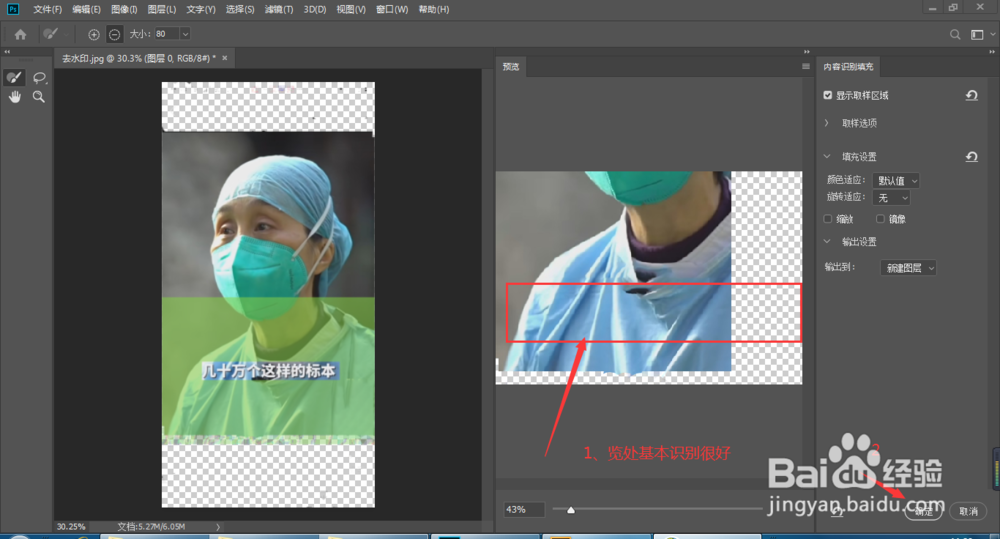Open the 图层(L) menu
The width and height of the screenshot is (1000, 539).
pyautogui.click(x=161, y=9)
